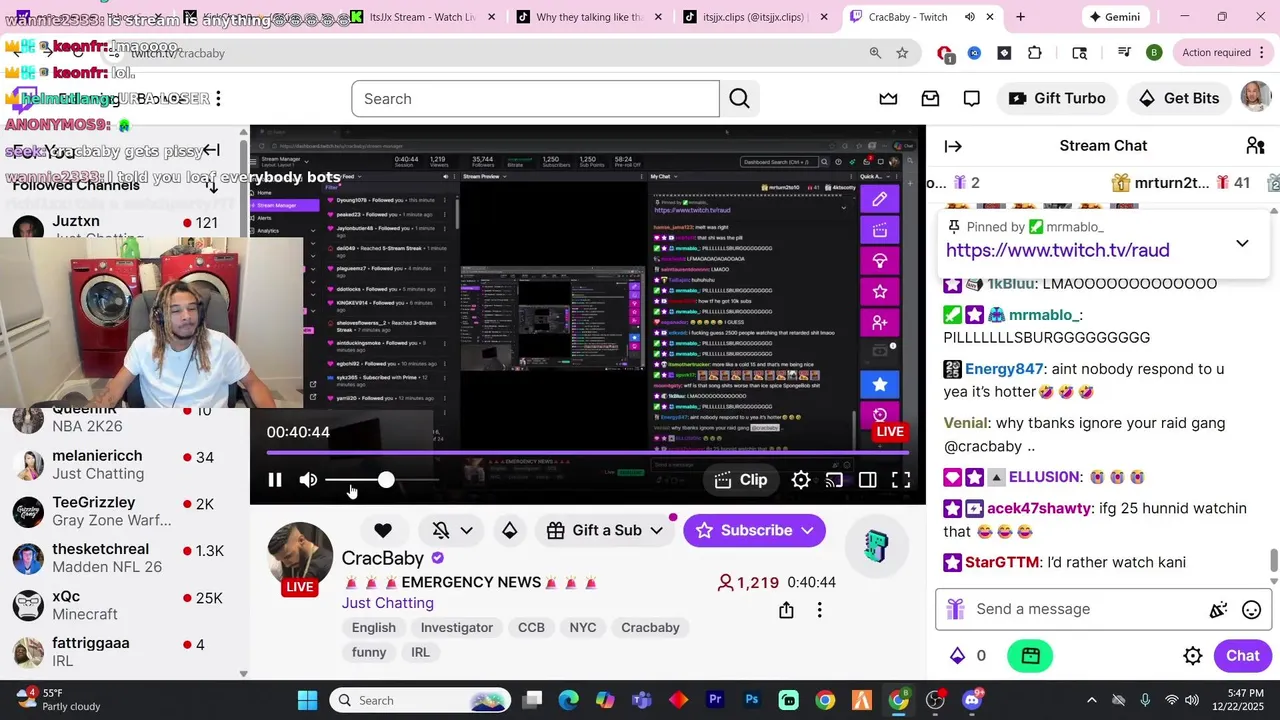Image resolution: width=1280 pixels, height=720 pixels.
Task: Open the Chrome extensions puzzle icon
Action: [x=1035, y=53]
